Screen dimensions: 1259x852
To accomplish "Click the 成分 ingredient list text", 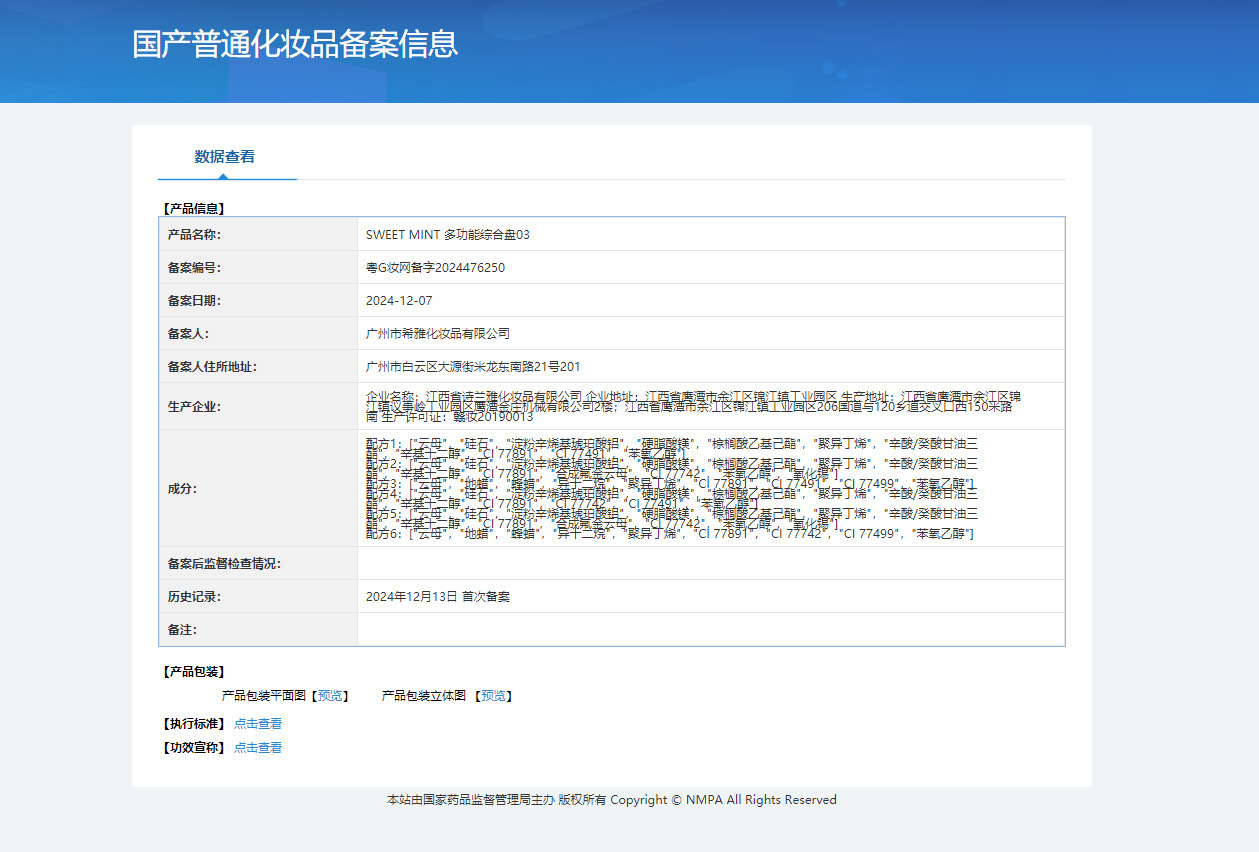I will [x=671, y=489].
